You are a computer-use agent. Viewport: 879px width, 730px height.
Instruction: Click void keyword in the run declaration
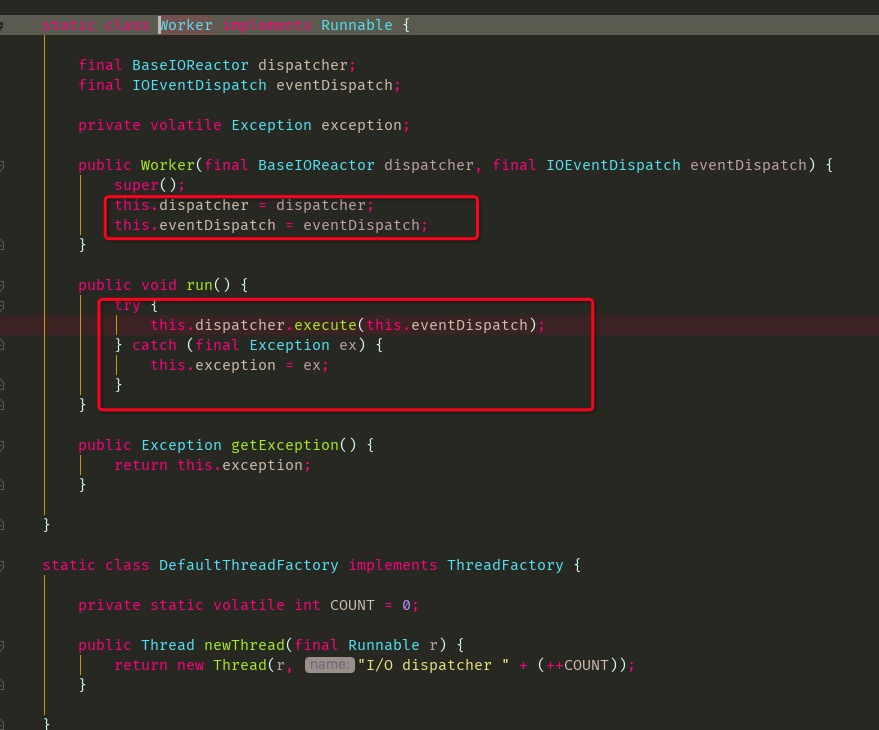click(x=159, y=285)
